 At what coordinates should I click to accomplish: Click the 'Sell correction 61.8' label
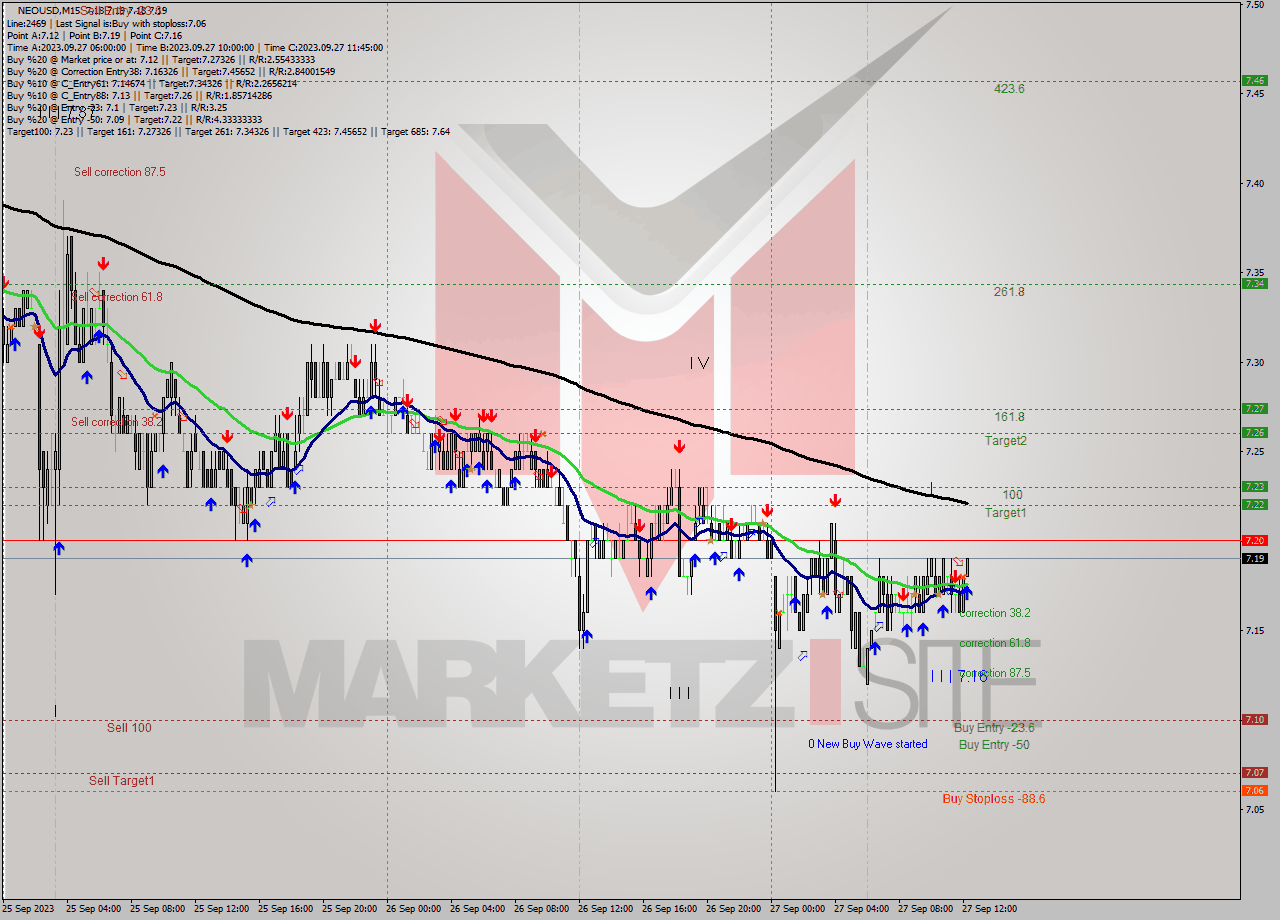point(117,297)
